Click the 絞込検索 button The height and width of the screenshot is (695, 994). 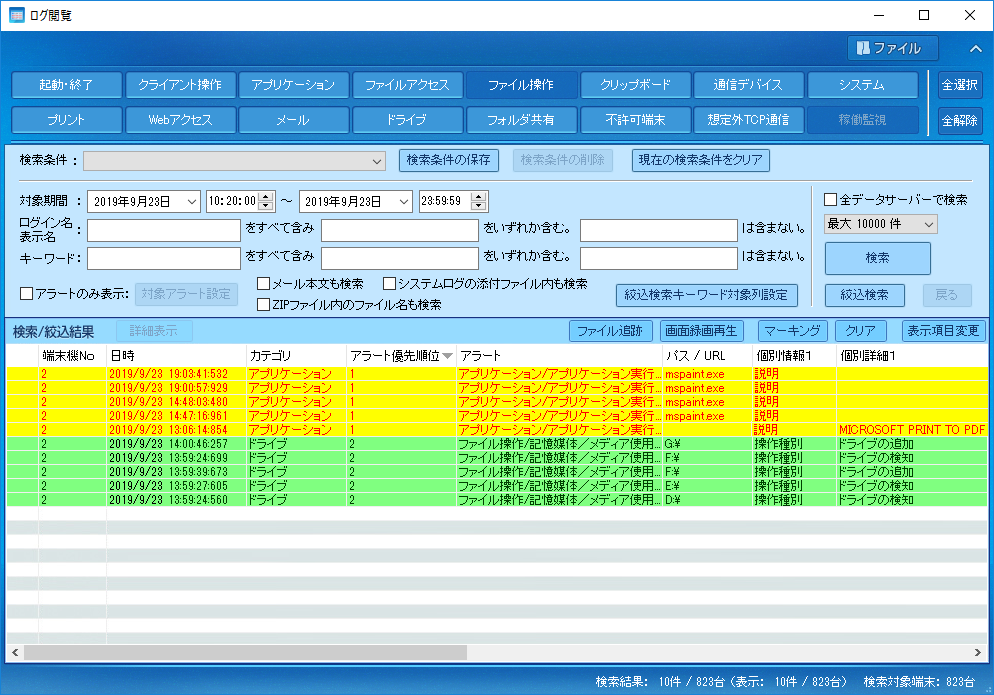(865, 295)
